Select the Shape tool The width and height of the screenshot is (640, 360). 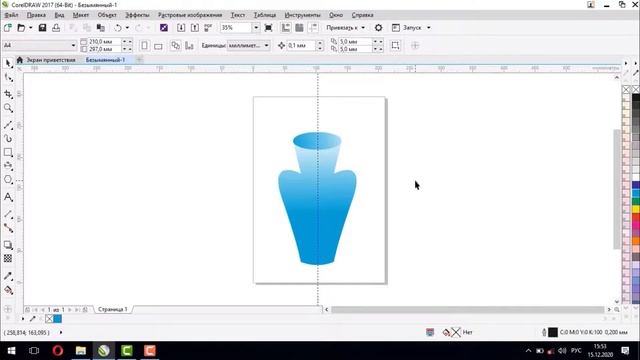click(8, 78)
